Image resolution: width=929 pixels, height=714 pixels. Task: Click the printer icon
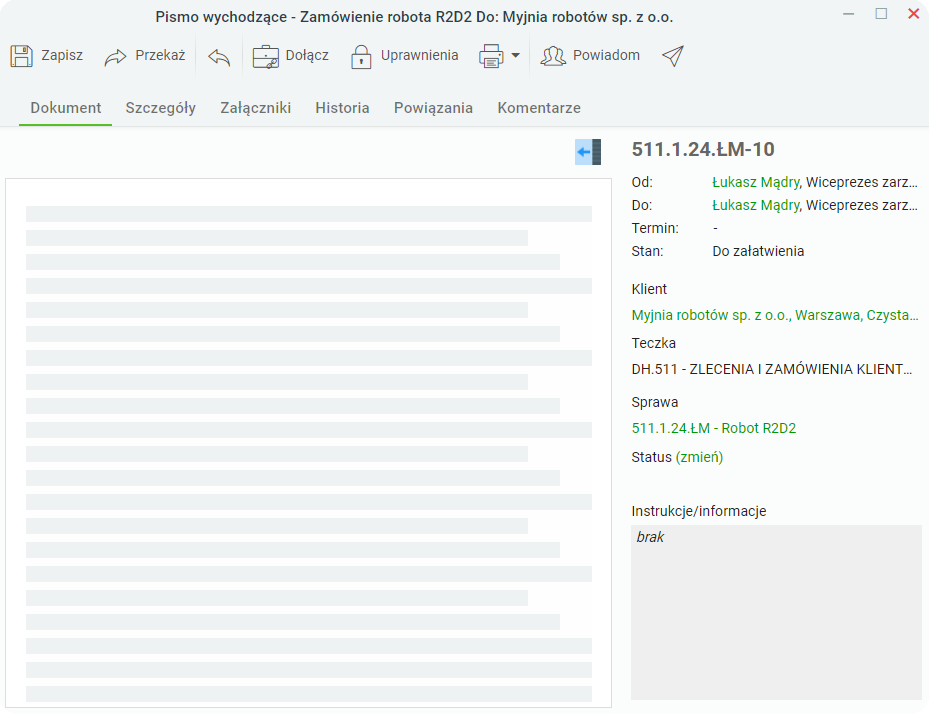491,56
